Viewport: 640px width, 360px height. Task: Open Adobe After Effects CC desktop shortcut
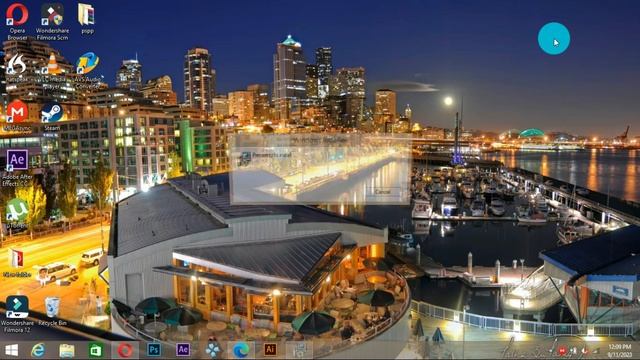tap(17, 167)
